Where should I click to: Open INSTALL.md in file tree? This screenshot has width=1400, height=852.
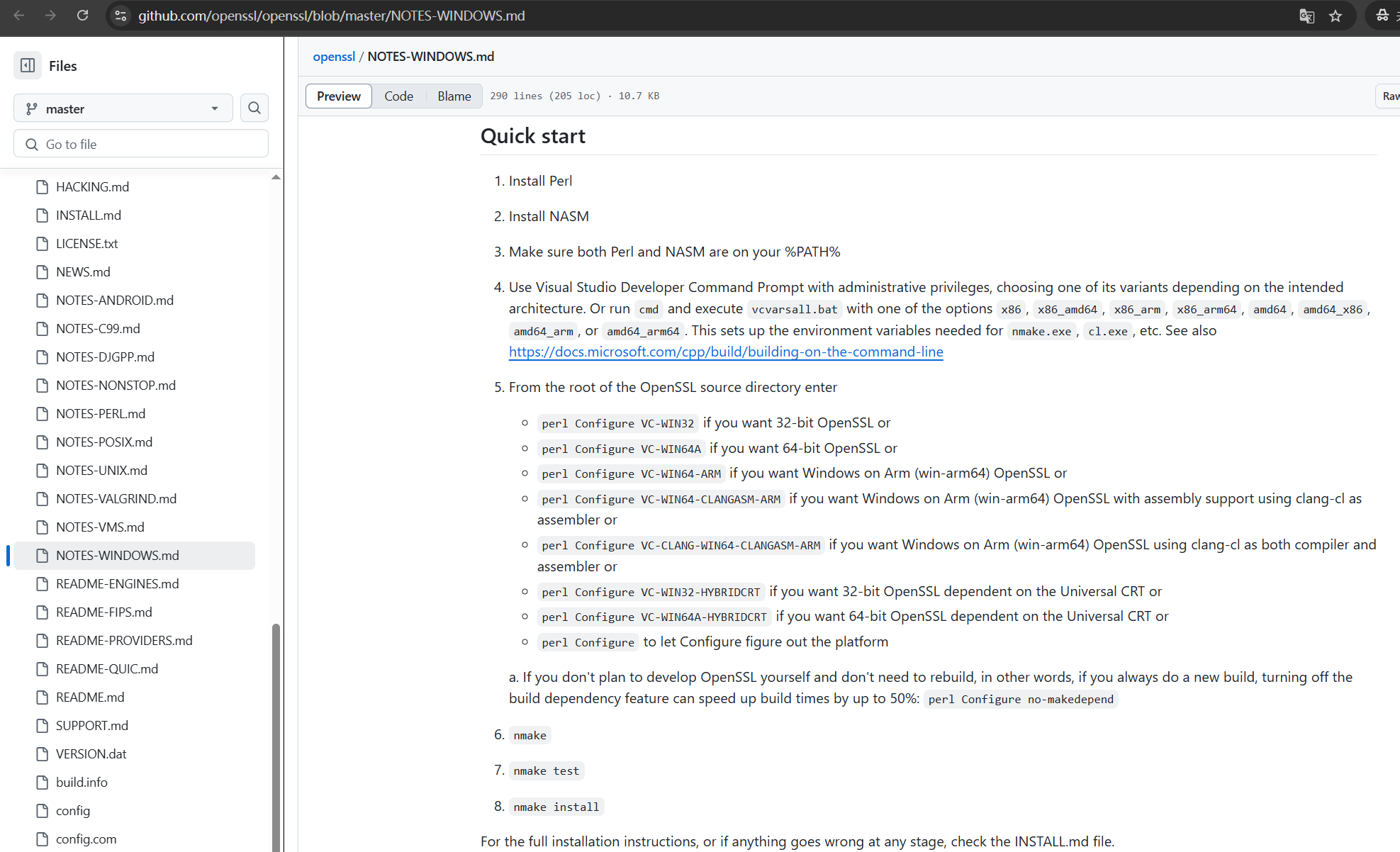point(89,215)
